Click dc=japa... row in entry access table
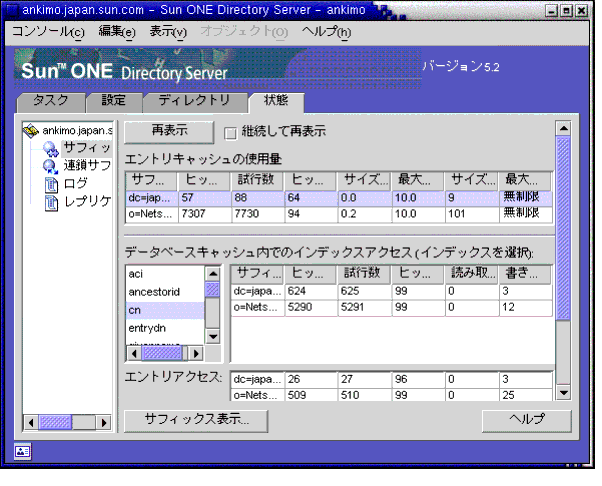The height and width of the screenshot is (486, 602). point(392,380)
